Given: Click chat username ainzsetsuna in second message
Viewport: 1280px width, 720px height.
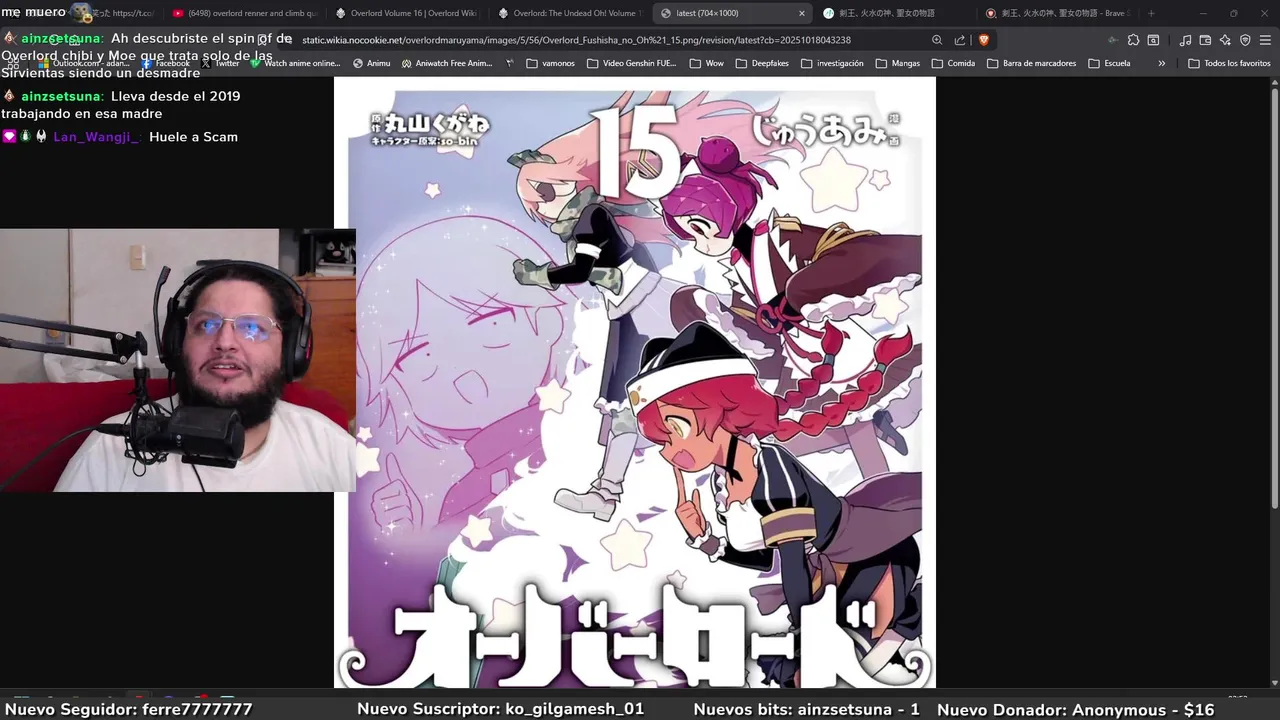Looking at the screenshot, I should (61, 96).
